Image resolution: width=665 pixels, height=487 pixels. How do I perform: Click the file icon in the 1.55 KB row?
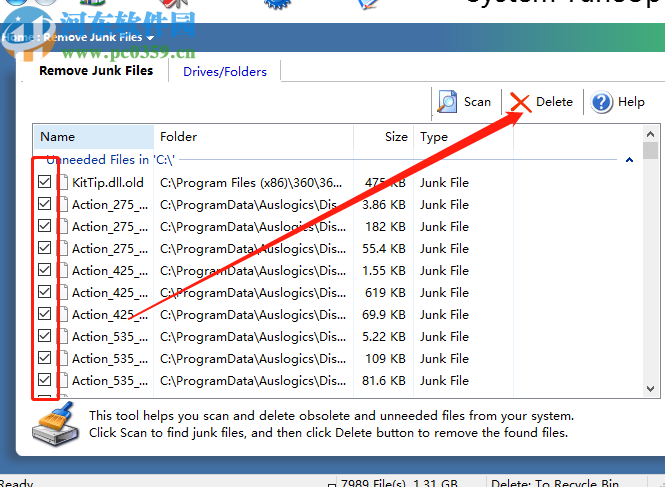click(x=63, y=271)
